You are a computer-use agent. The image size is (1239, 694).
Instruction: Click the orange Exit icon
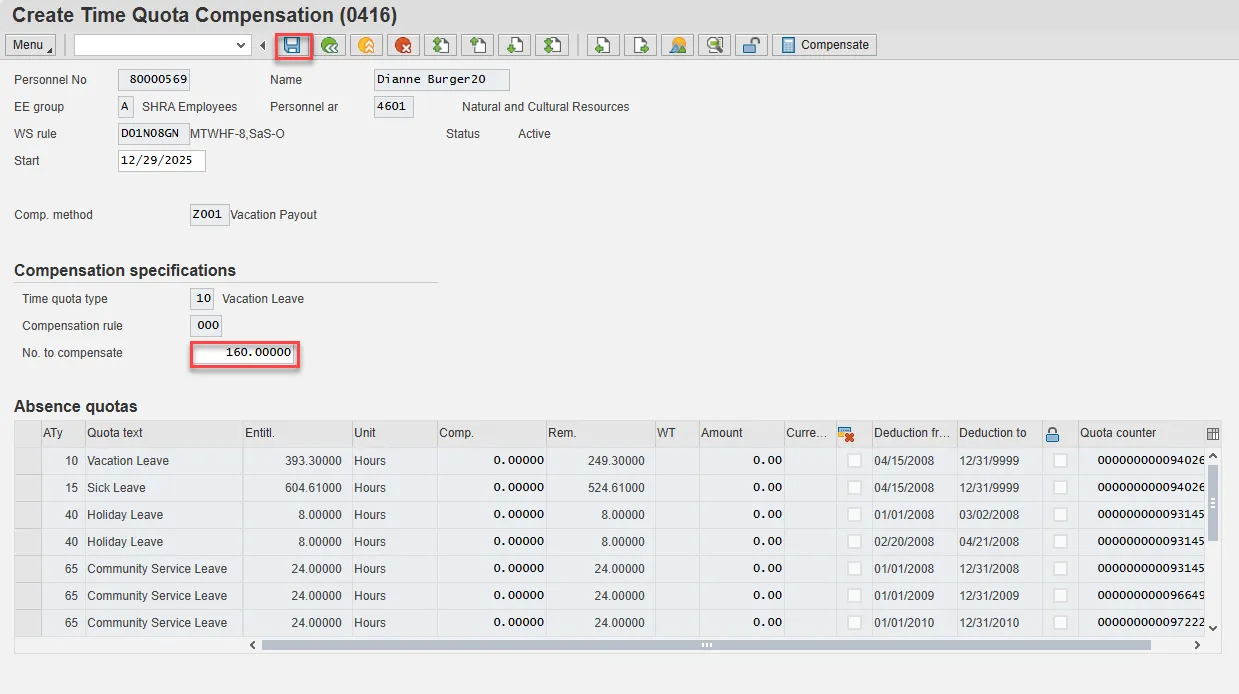tap(367, 45)
